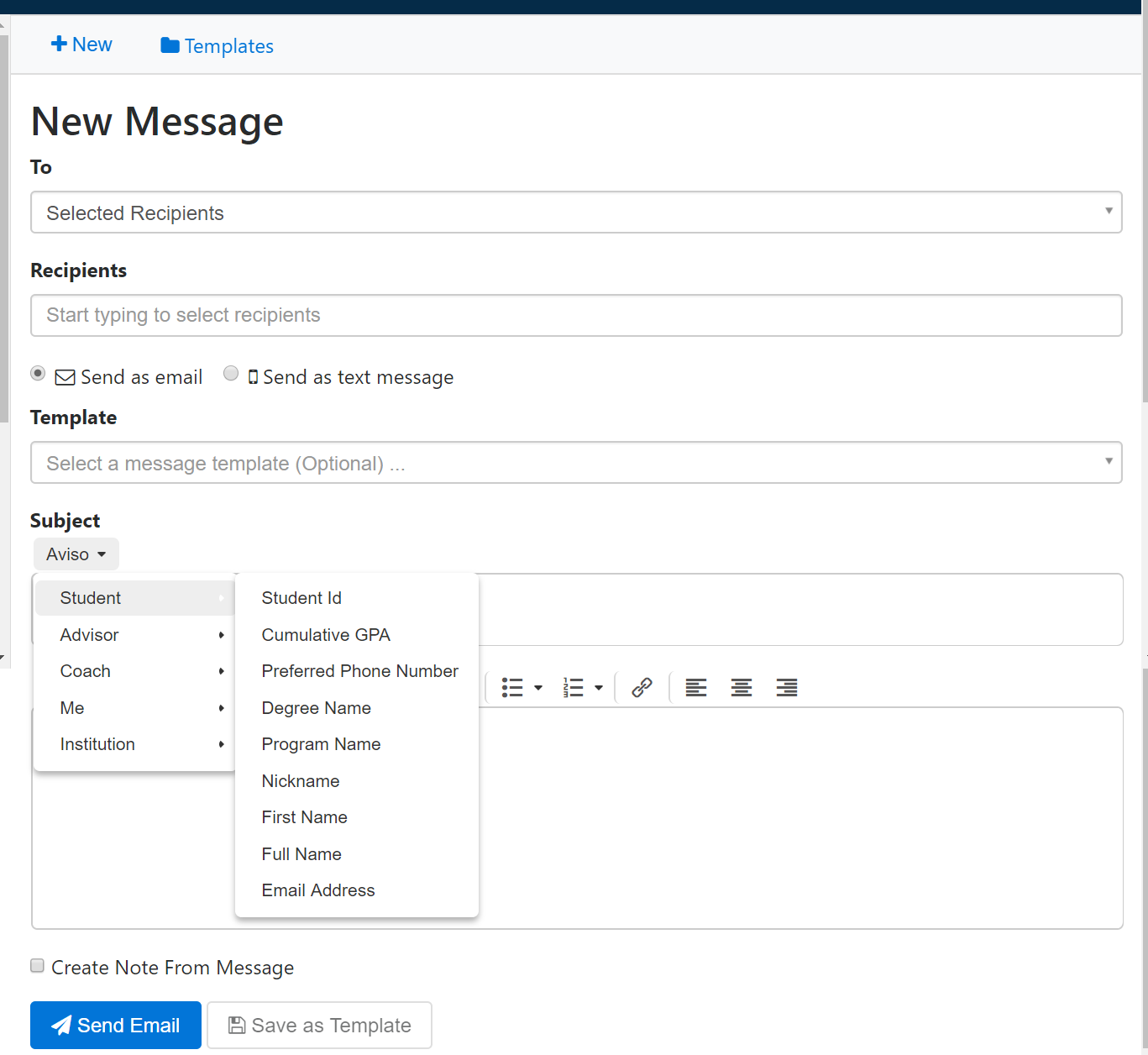
Task: Align text right in editor
Action: (x=787, y=688)
